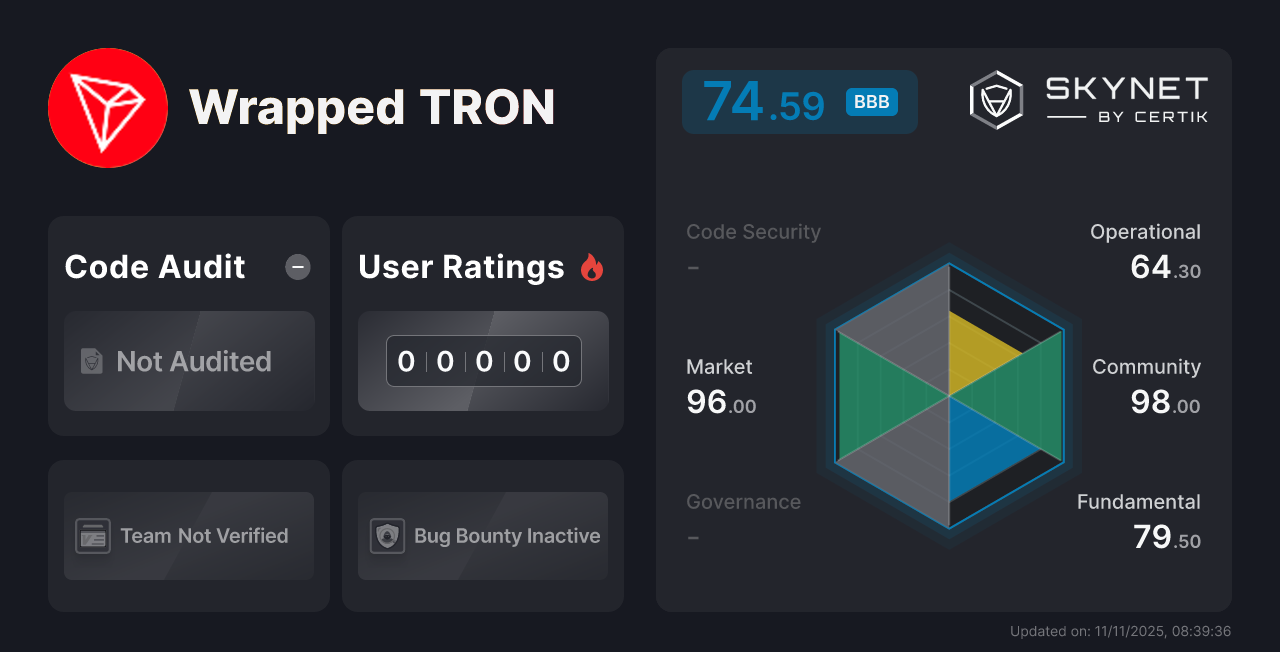Click the Updated on timestamp text

tap(1121, 631)
